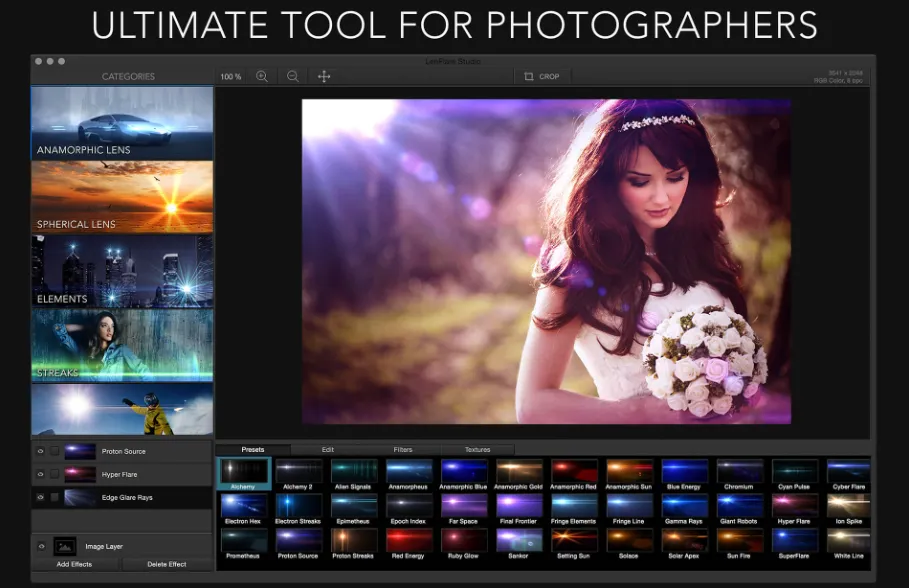909x588 pixels.
Task: Tick the Proton Source layer checkbox
Action: click(x=54, y=451)
